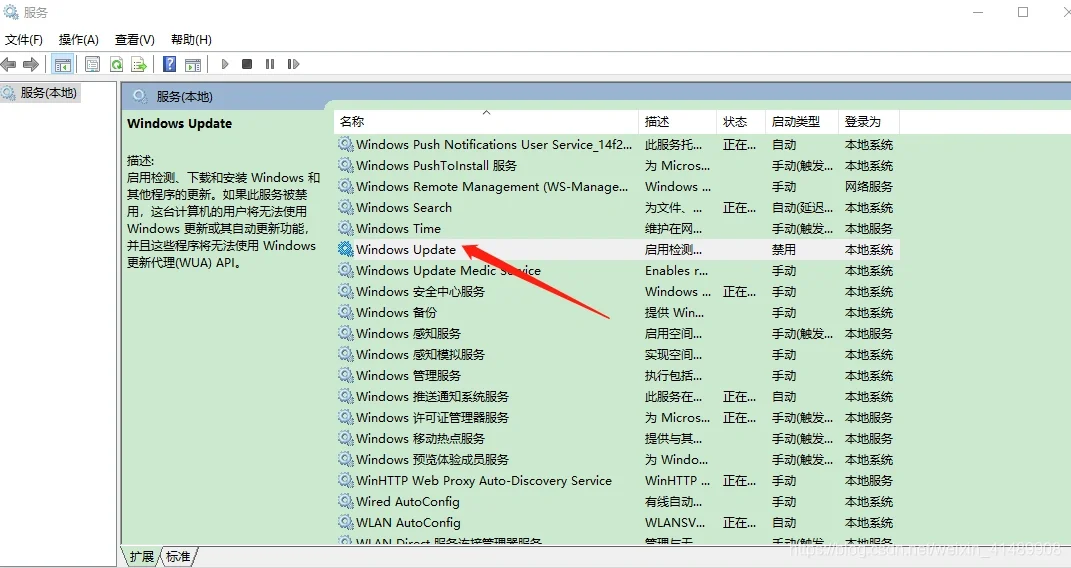Click gear icon beside Windows 移动热点服务
This screenshot has width=1071, height=568.
[x=346, y=439]
